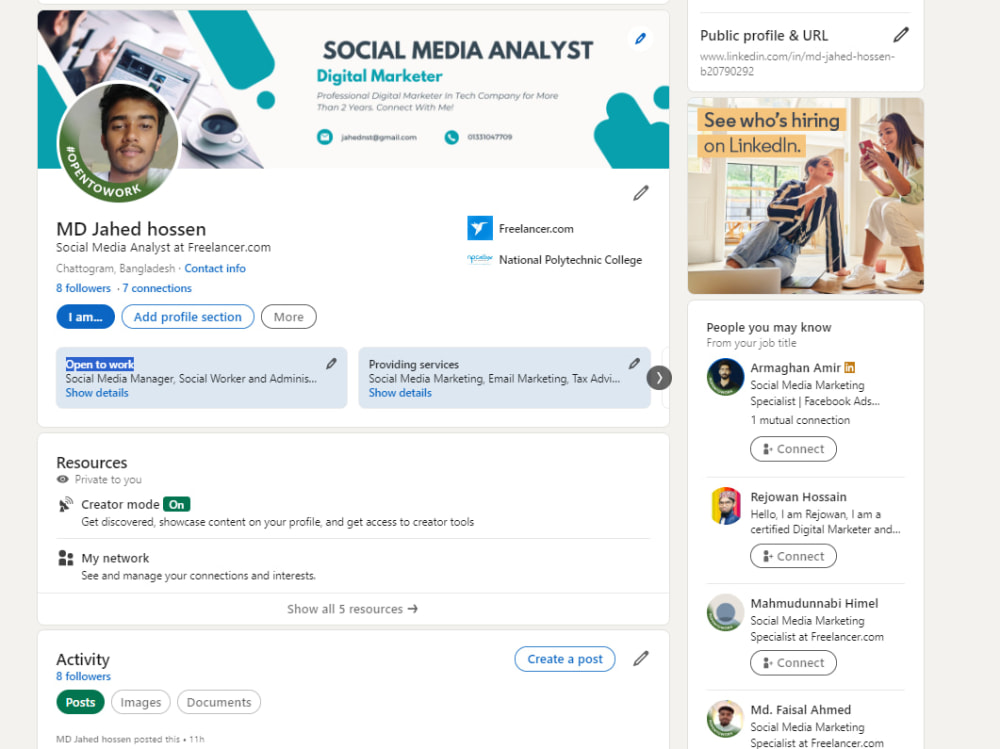Click the public profile URL text
1000x749 pixels.
[797, 64]
